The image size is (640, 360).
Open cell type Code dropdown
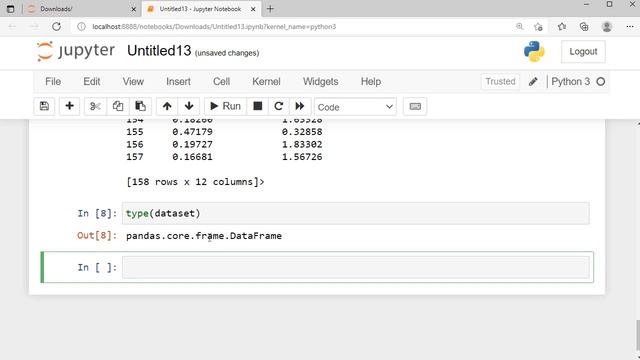[x=355, y=107]
